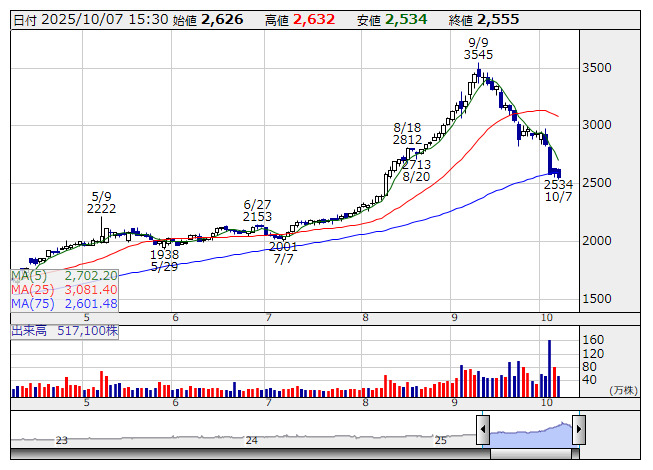
Task: Click the right range slider arrow handle
Action: [579, 429]
